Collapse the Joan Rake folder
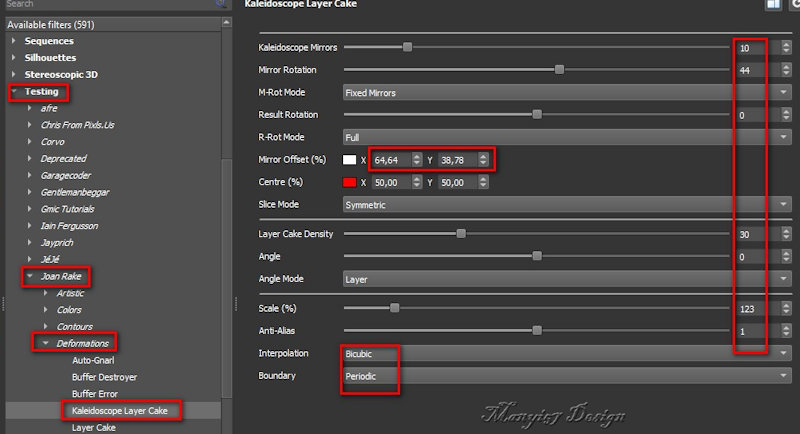This screenshot has width=800, height=434. [x=30, y=276]
